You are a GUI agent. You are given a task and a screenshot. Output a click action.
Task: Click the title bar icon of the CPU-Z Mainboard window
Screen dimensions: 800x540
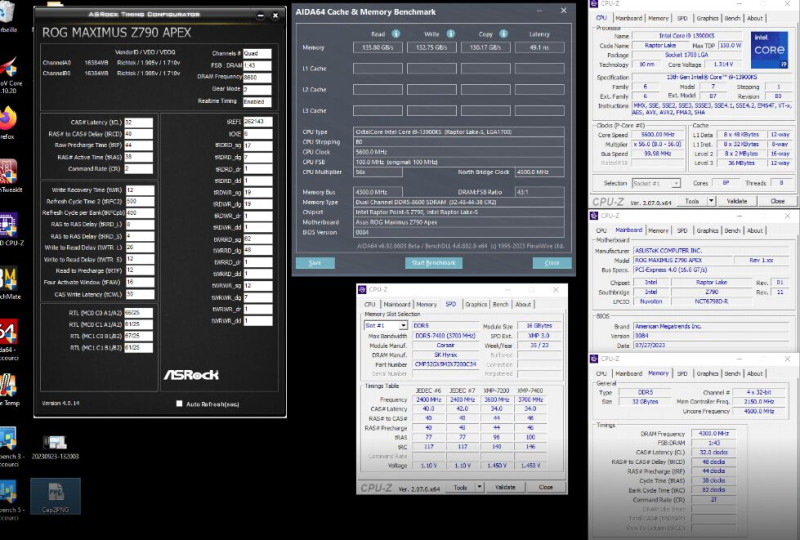point(594,216)
